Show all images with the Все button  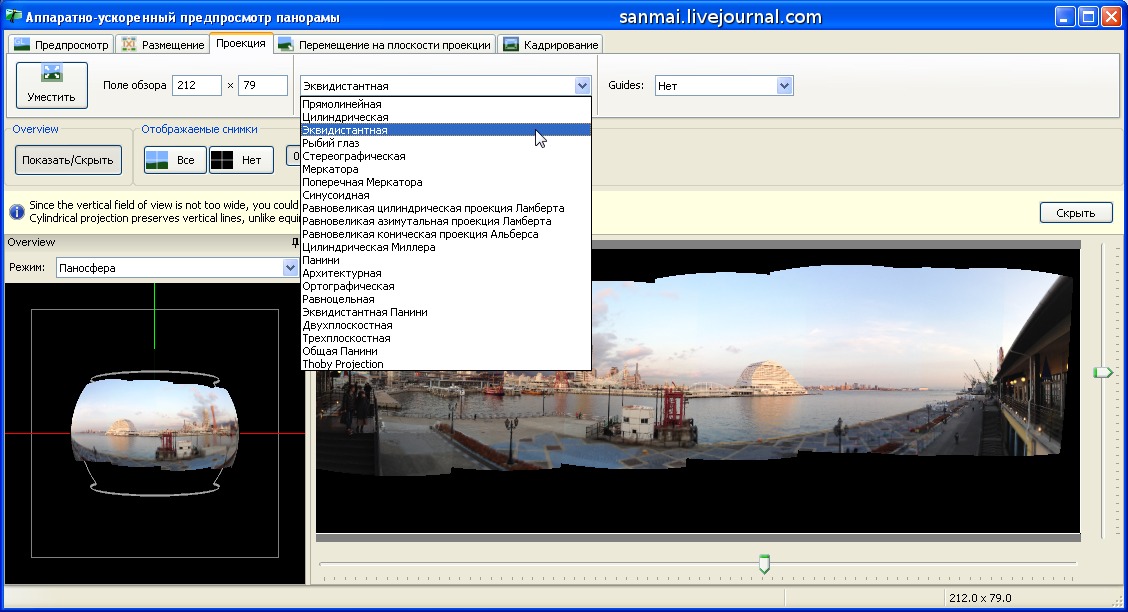point(175,160)
